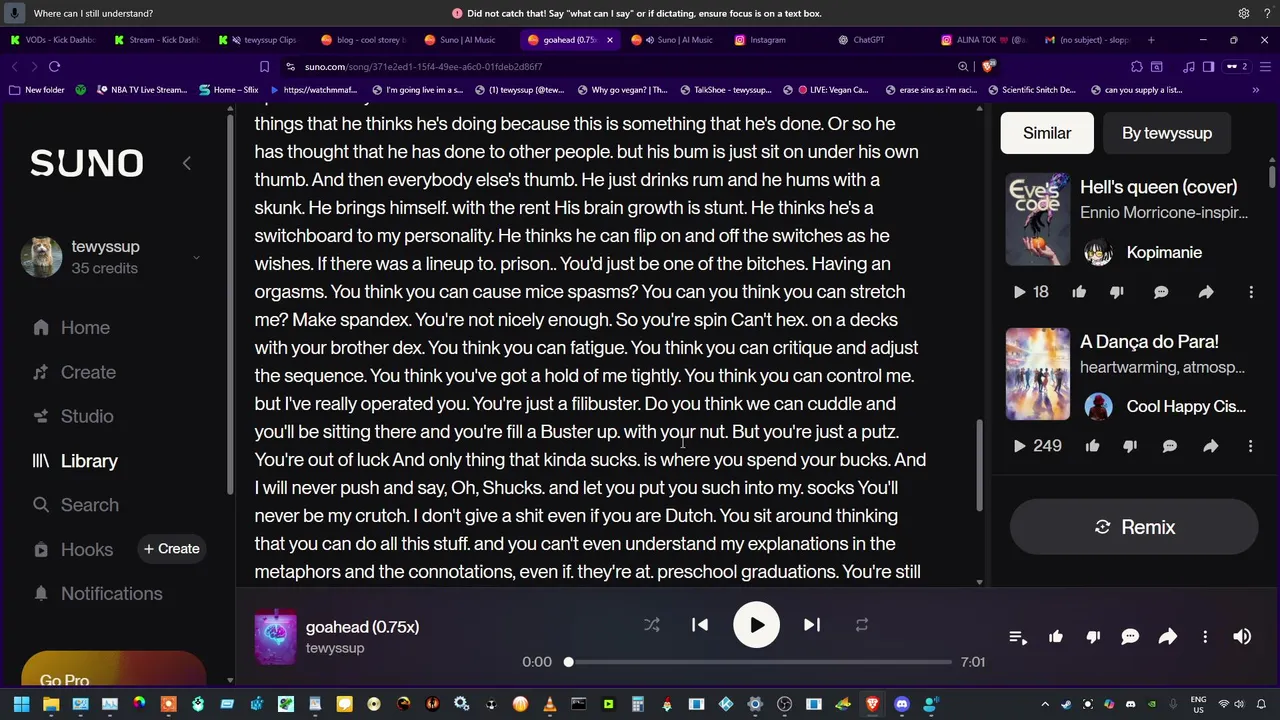Play the goahead (0.75x) track
Screen dimensions: 1280x720
(756, 625)
